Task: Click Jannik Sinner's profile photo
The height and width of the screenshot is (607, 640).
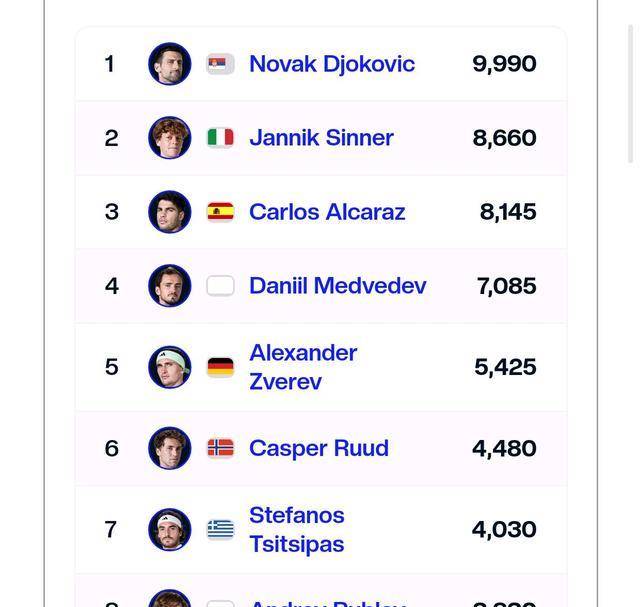Action: click(x=170, y=138)
